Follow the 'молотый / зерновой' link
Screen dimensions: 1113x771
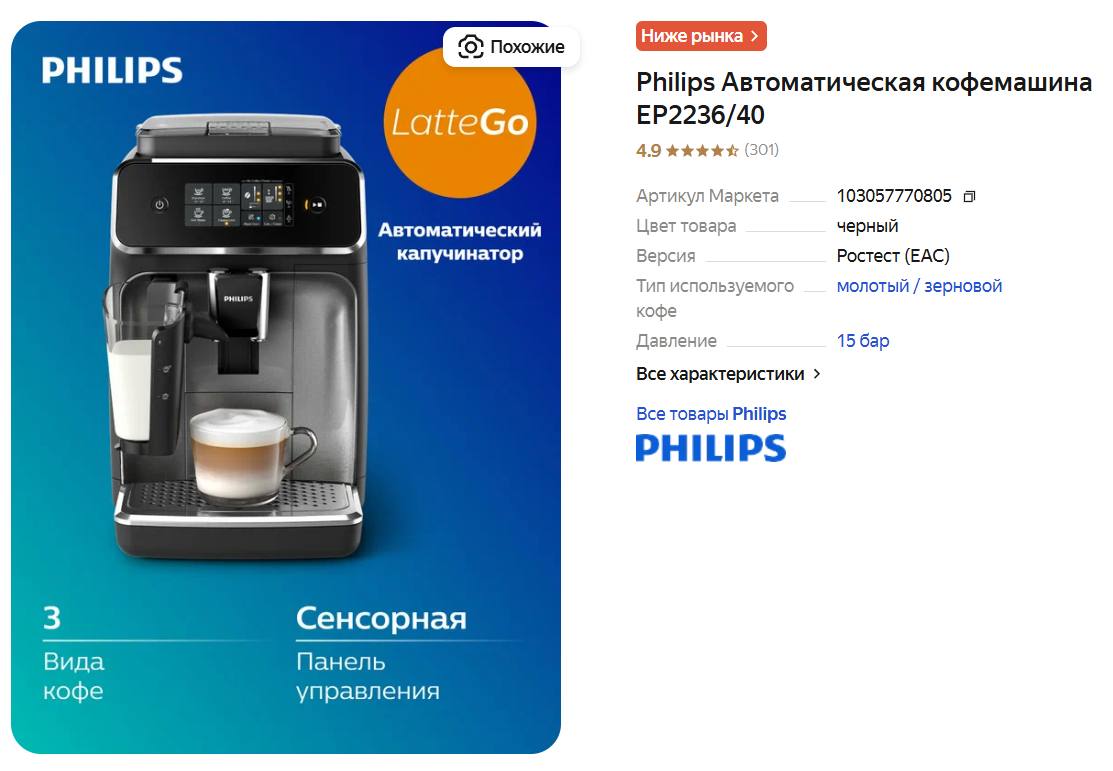pyautogui.click(x=919, y=286)
